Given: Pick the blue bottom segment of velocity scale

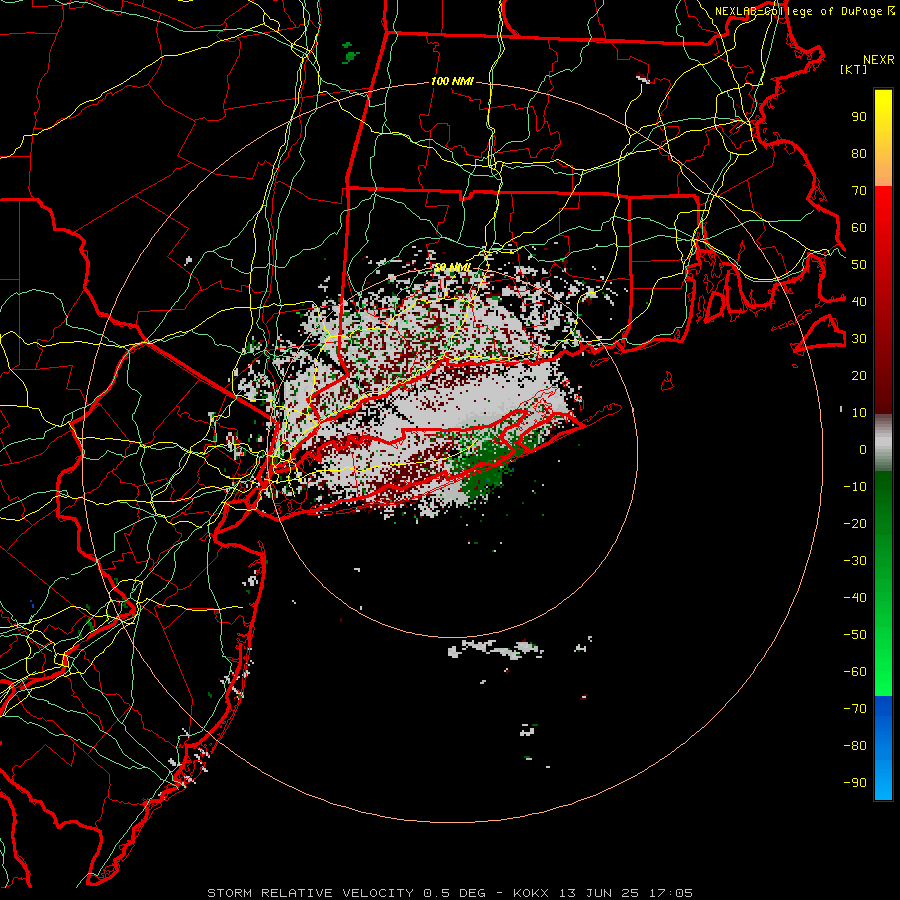Looking at the screenshot, I should point(883,748).
